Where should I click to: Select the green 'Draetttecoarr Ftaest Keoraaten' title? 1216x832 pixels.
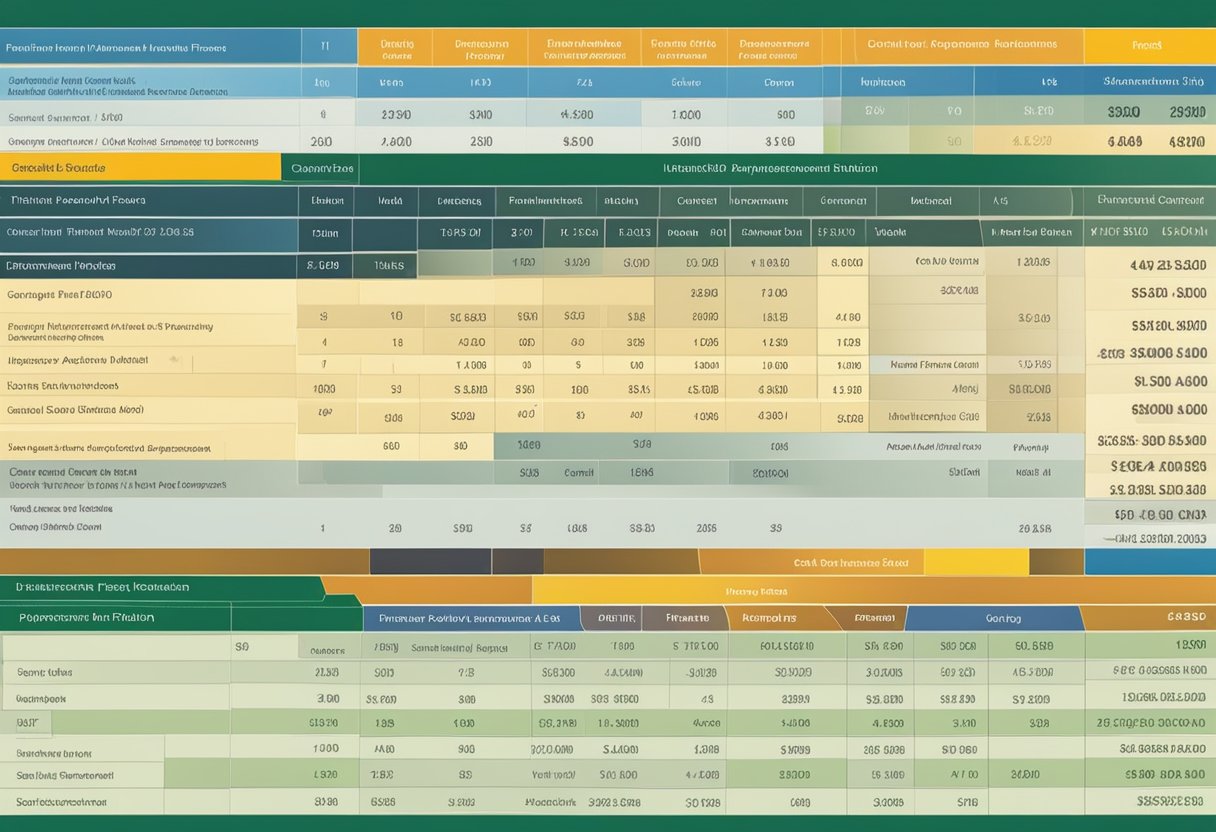[160, 588]
